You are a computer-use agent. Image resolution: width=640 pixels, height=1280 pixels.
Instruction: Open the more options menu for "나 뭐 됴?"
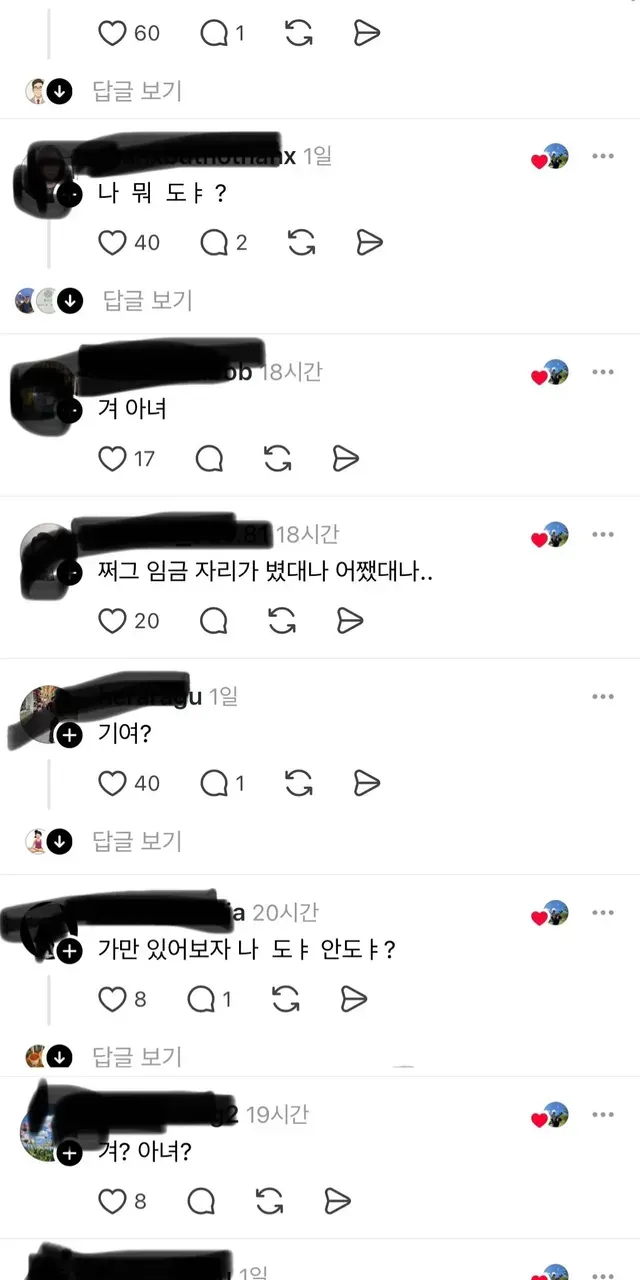602,156
